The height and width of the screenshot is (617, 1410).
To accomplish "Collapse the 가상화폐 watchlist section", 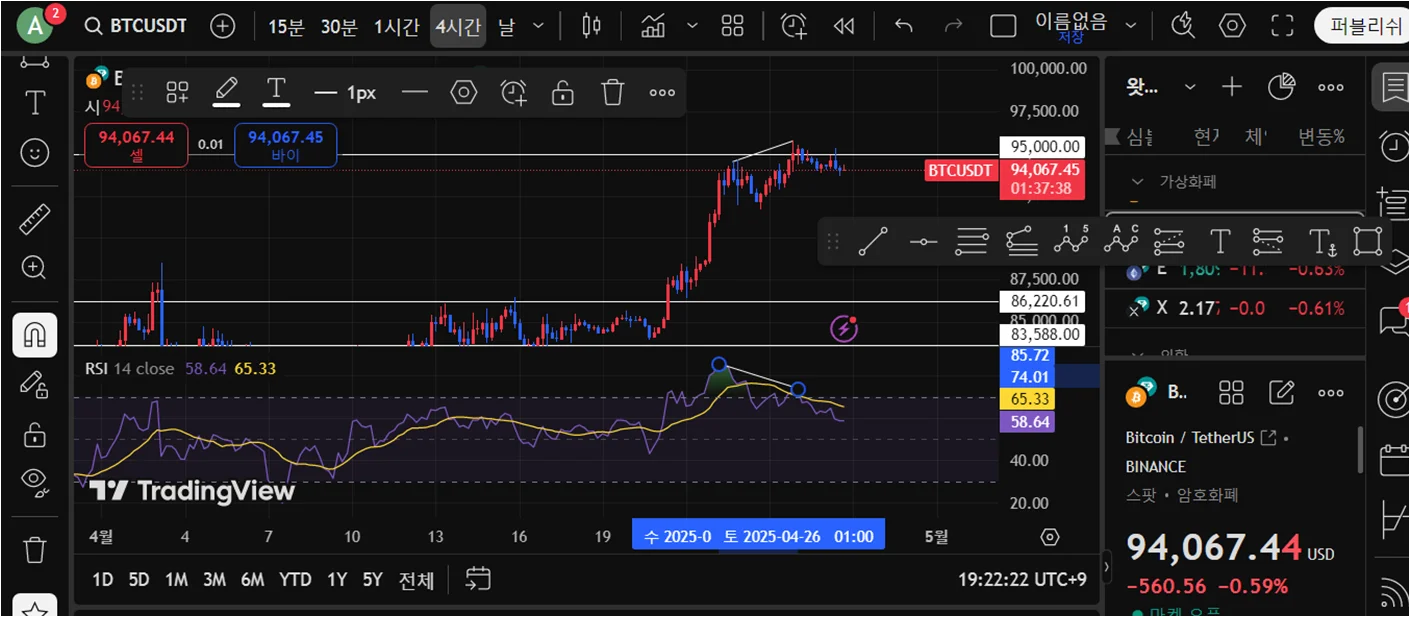I will click(x=1137, y=182).
